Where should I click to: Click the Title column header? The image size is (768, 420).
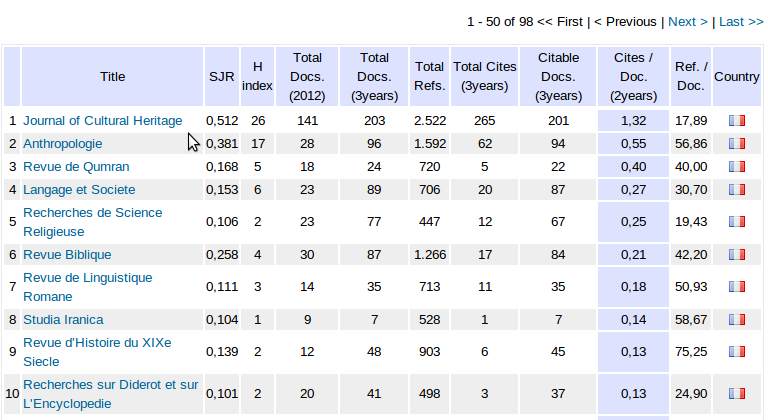pos(113,76)
